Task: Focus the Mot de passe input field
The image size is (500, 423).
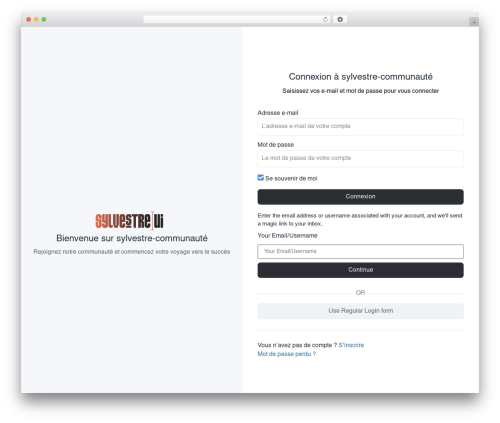Action: tap(360, 158)
